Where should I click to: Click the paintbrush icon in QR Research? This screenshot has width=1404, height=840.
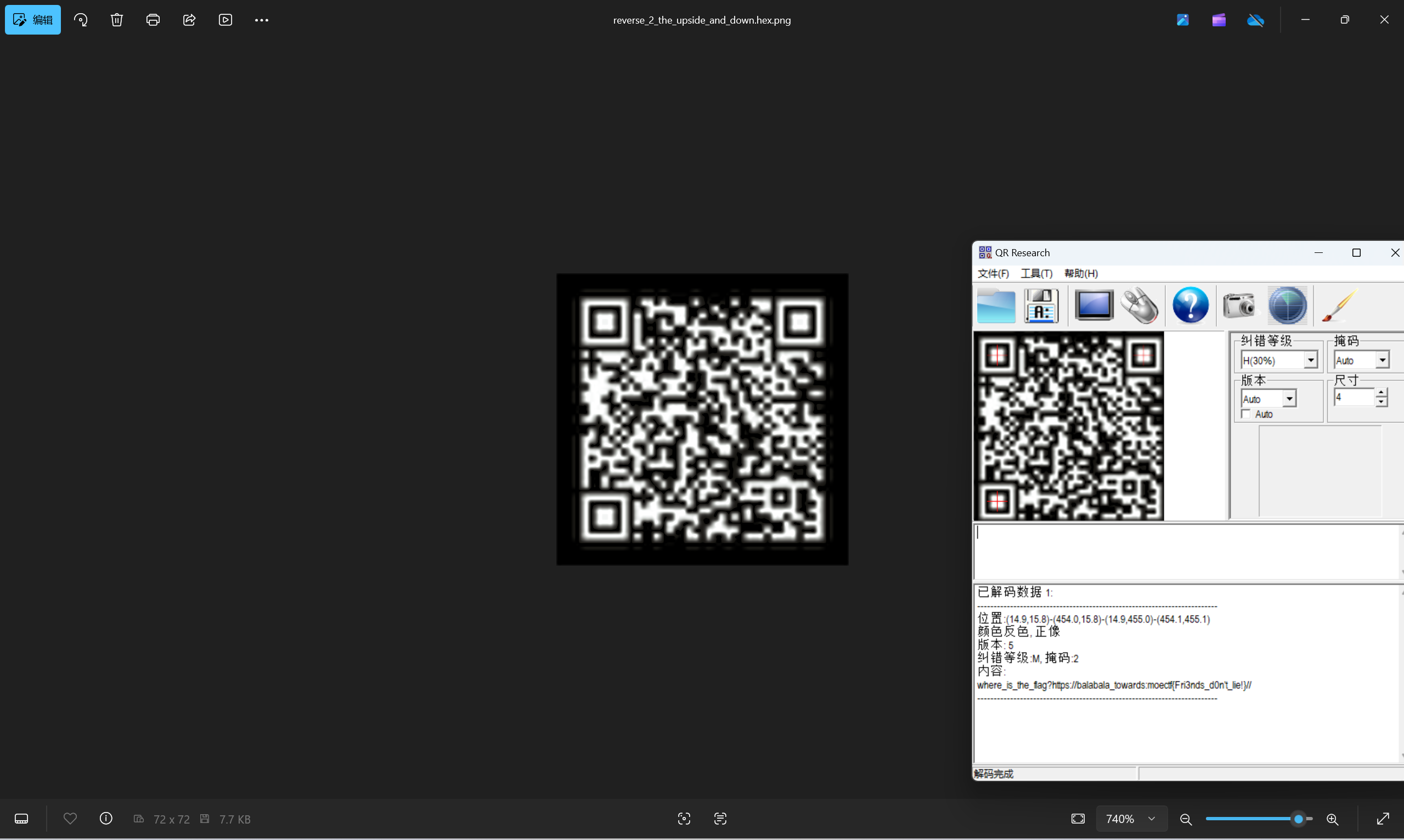(1339, 306)
